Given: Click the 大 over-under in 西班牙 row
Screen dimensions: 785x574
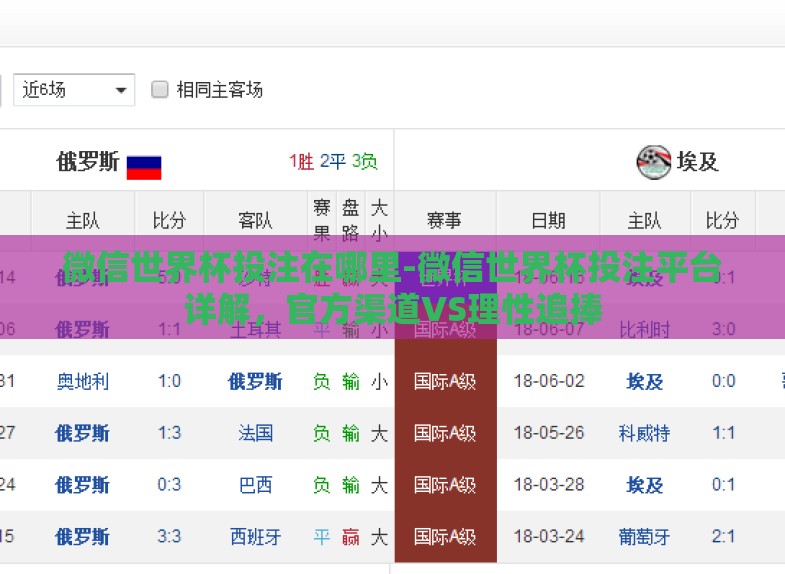Looking at the screenshot, I should (379, 537).
